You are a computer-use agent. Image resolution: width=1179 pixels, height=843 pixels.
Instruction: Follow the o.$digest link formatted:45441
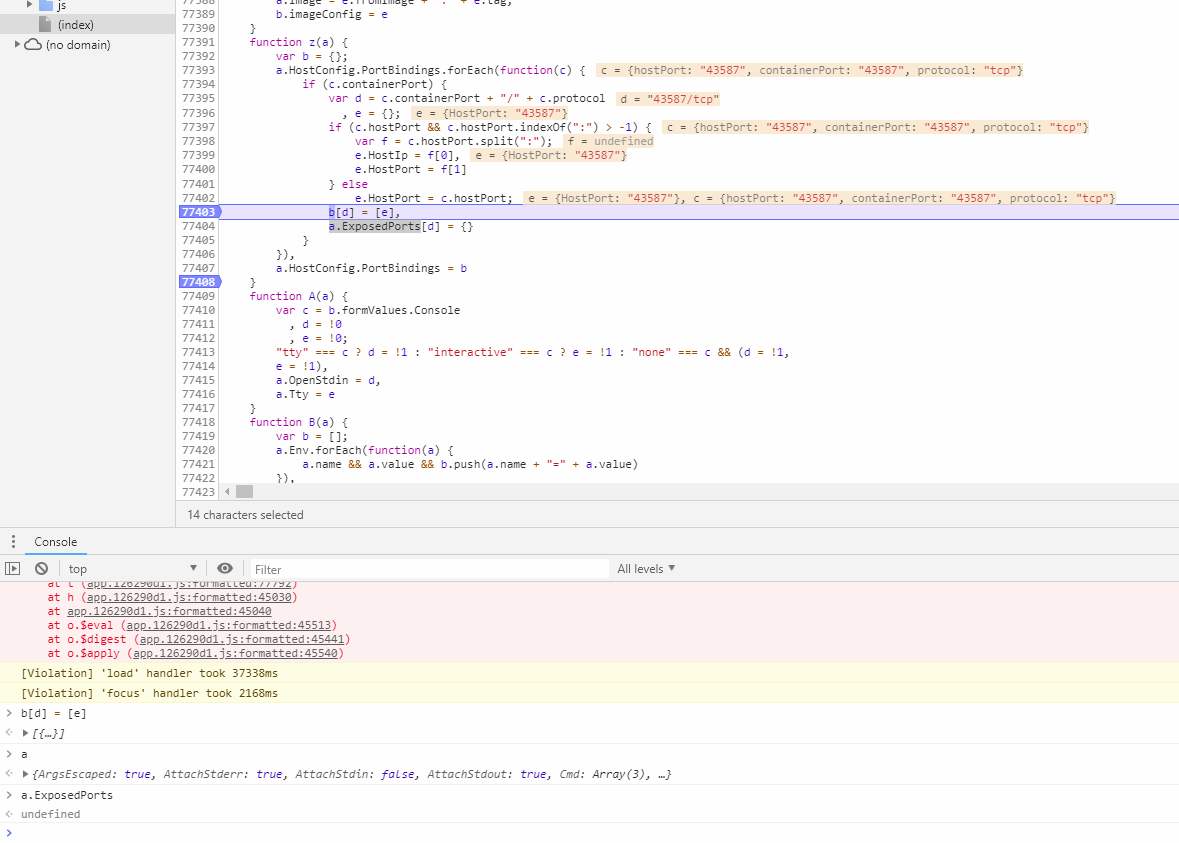pyautogui.click(x=242, y=639)
